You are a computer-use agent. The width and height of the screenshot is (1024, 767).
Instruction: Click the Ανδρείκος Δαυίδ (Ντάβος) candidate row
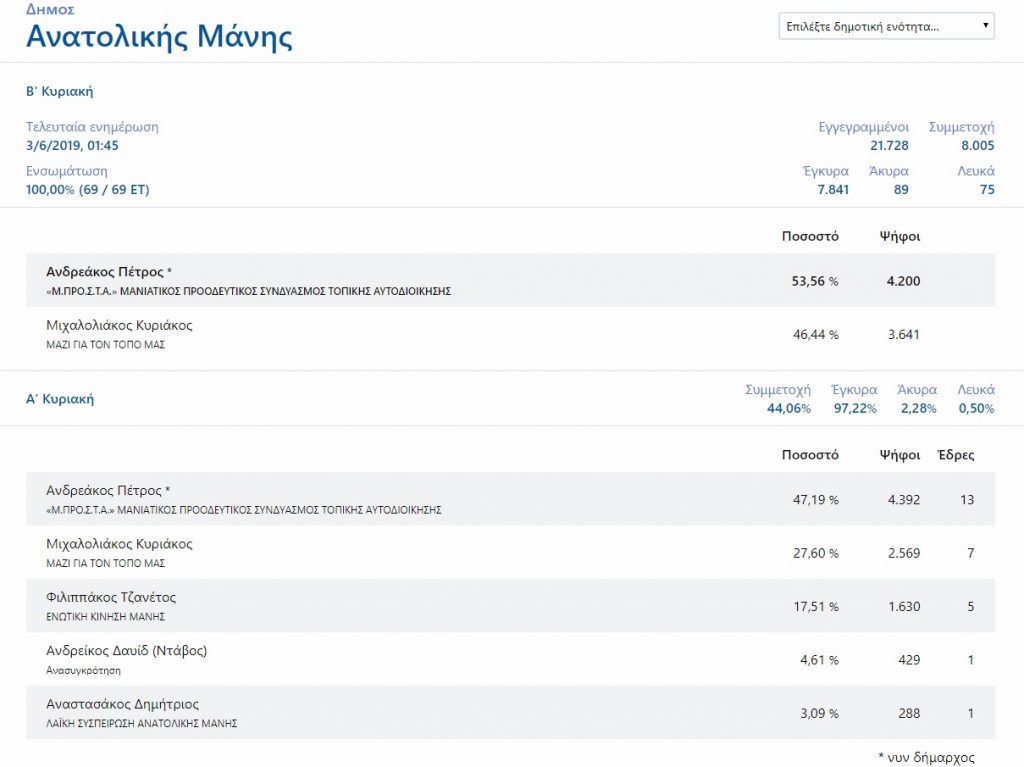pos(510,659)
